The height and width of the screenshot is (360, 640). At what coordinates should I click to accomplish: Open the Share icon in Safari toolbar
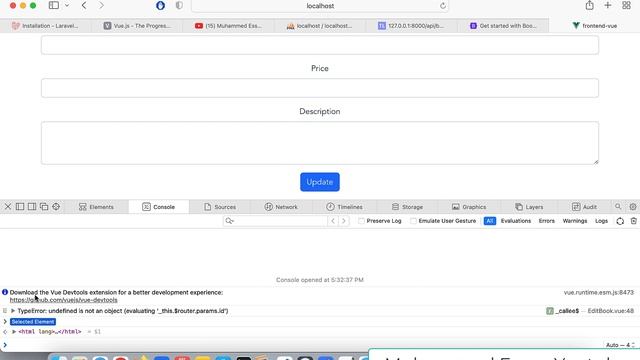[589, 5]
